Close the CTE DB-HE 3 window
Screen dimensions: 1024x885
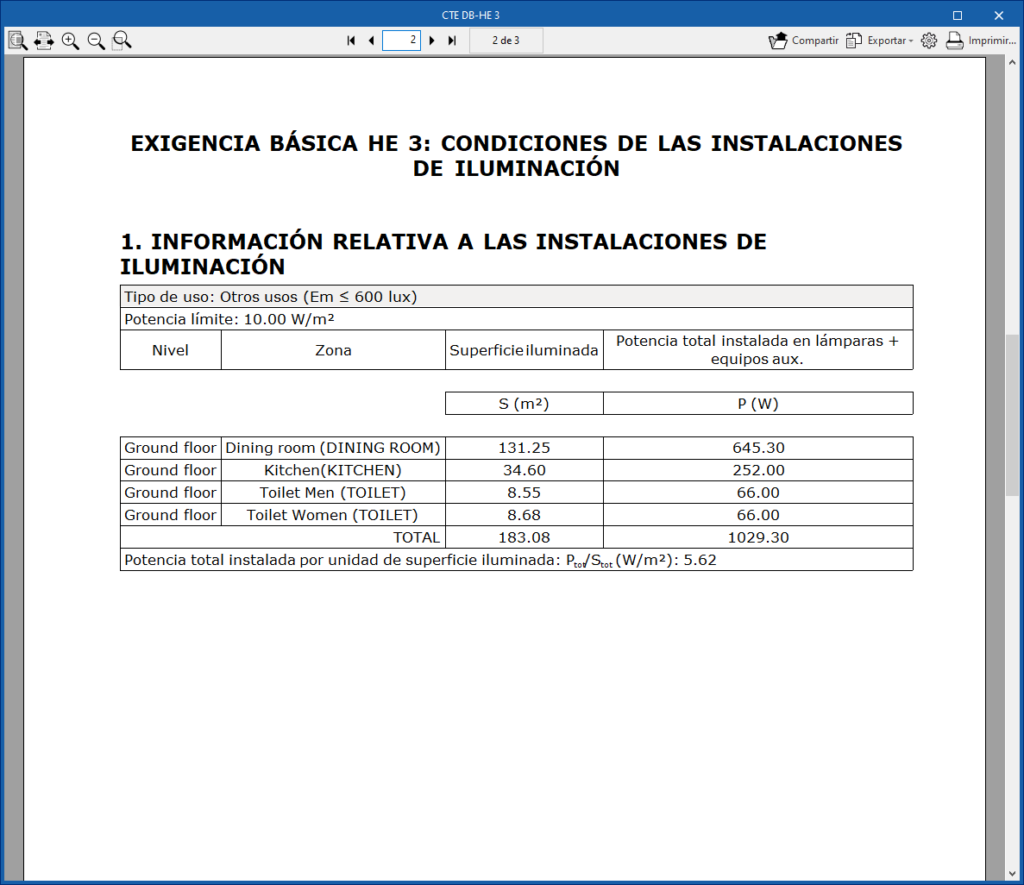(999, 15)
